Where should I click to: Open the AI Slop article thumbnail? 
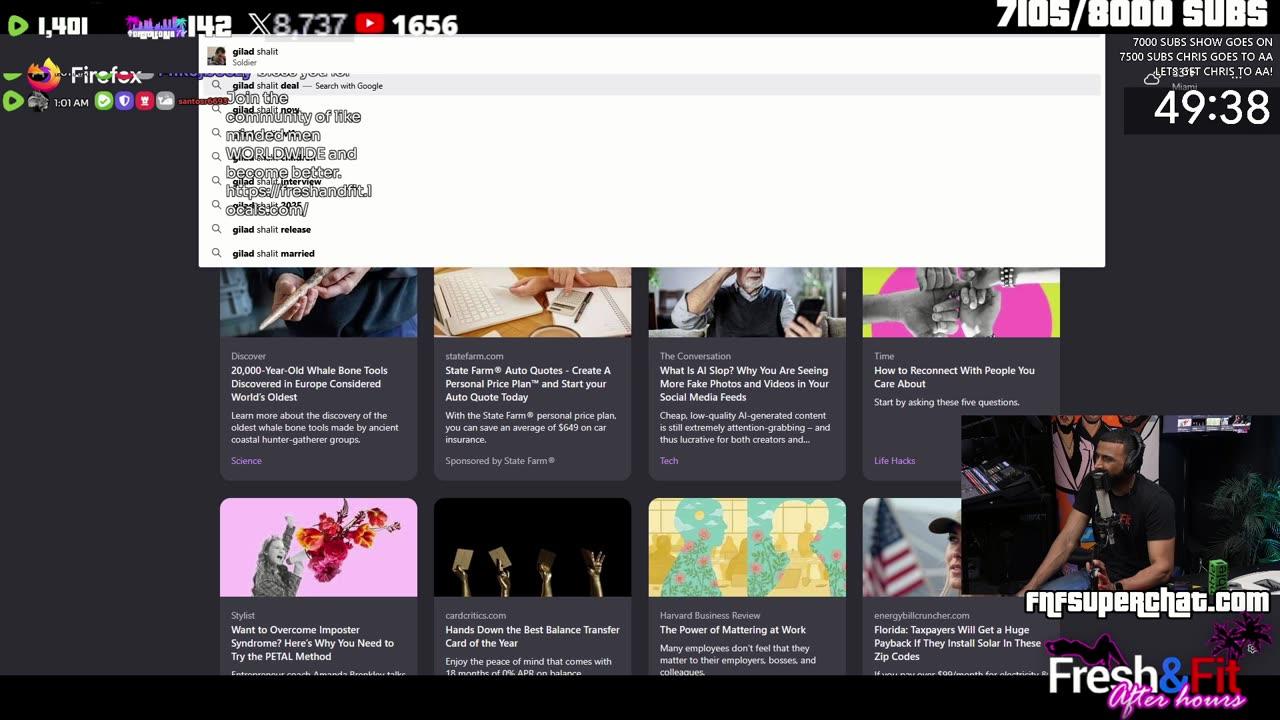click(x=747, y=302)
